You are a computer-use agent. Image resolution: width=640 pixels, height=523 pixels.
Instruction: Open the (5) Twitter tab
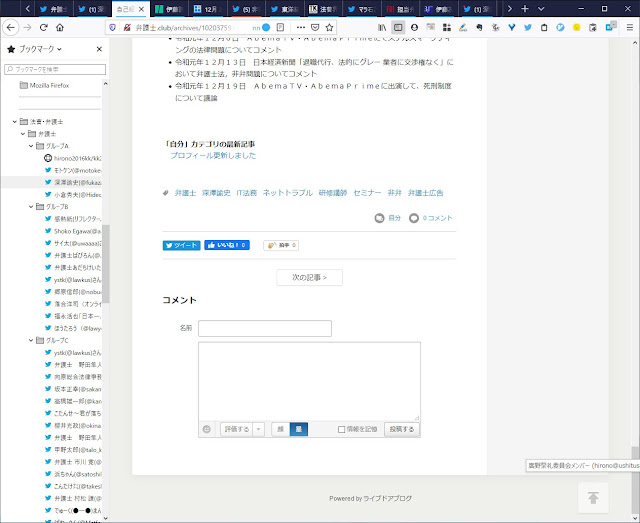(x=247, y=9)
